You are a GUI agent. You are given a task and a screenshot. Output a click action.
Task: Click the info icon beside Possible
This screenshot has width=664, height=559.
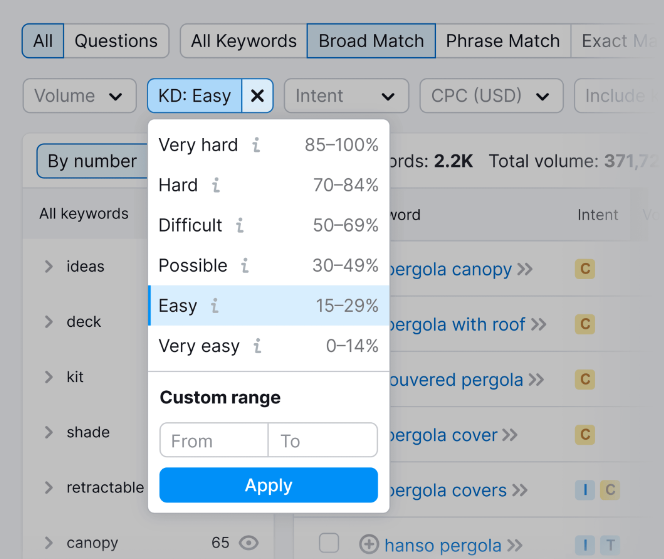(x=245, y=266)
